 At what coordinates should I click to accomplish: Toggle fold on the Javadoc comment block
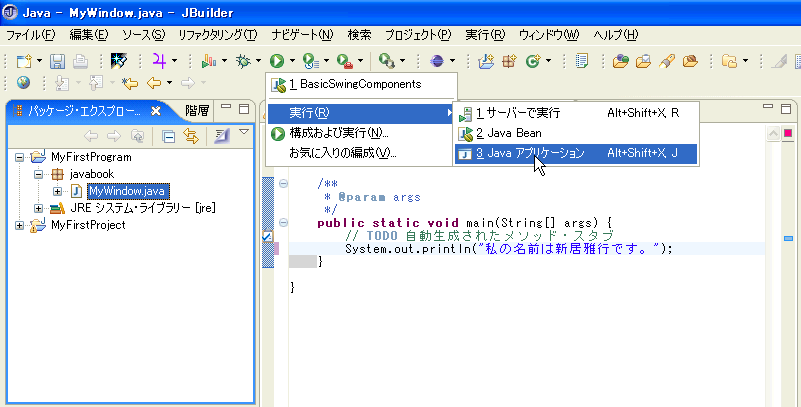point(285,183)
